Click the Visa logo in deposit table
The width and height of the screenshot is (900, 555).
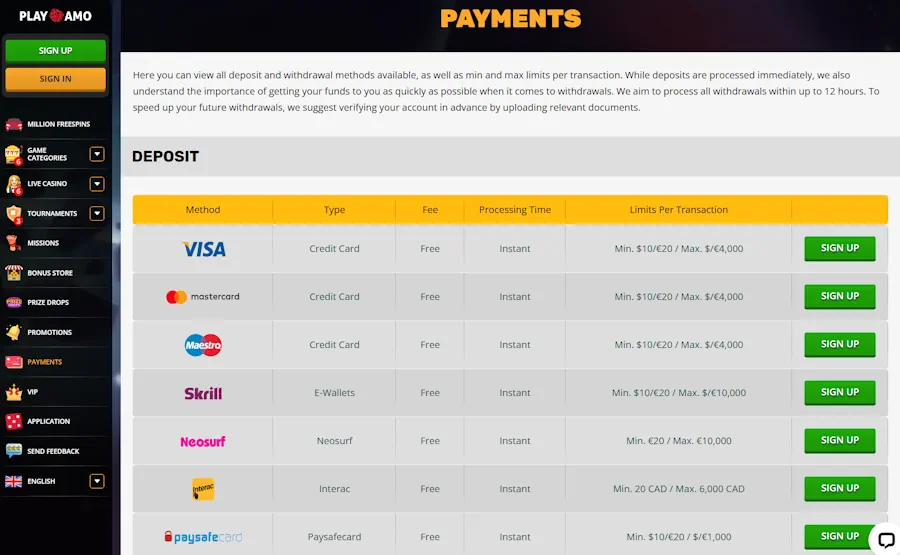(x=204, y=249)
